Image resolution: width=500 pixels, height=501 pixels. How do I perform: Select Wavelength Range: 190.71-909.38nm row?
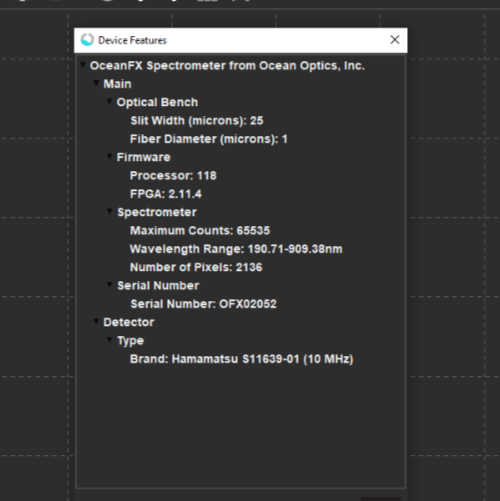point(236,249)
